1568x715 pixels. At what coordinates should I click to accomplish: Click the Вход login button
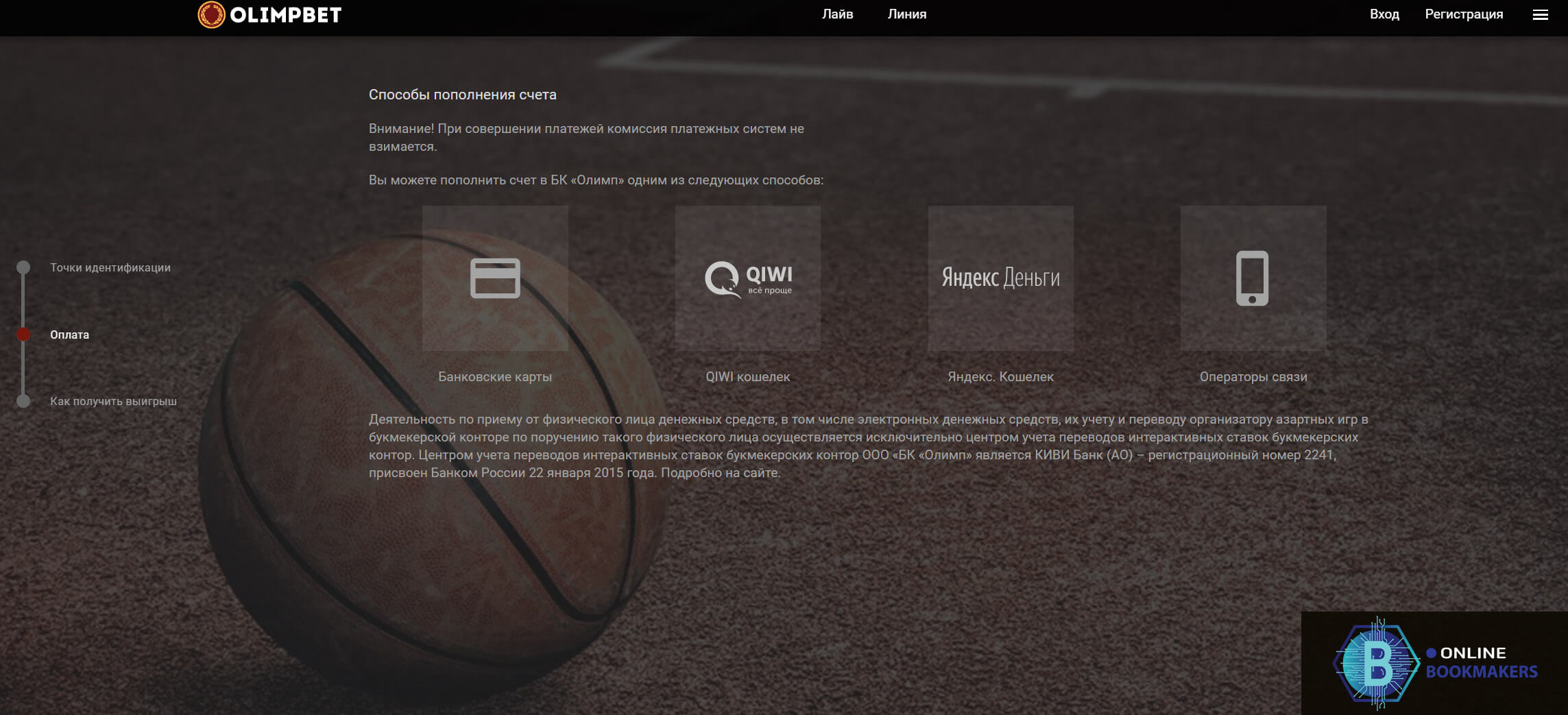click(x=1384, y=14)
